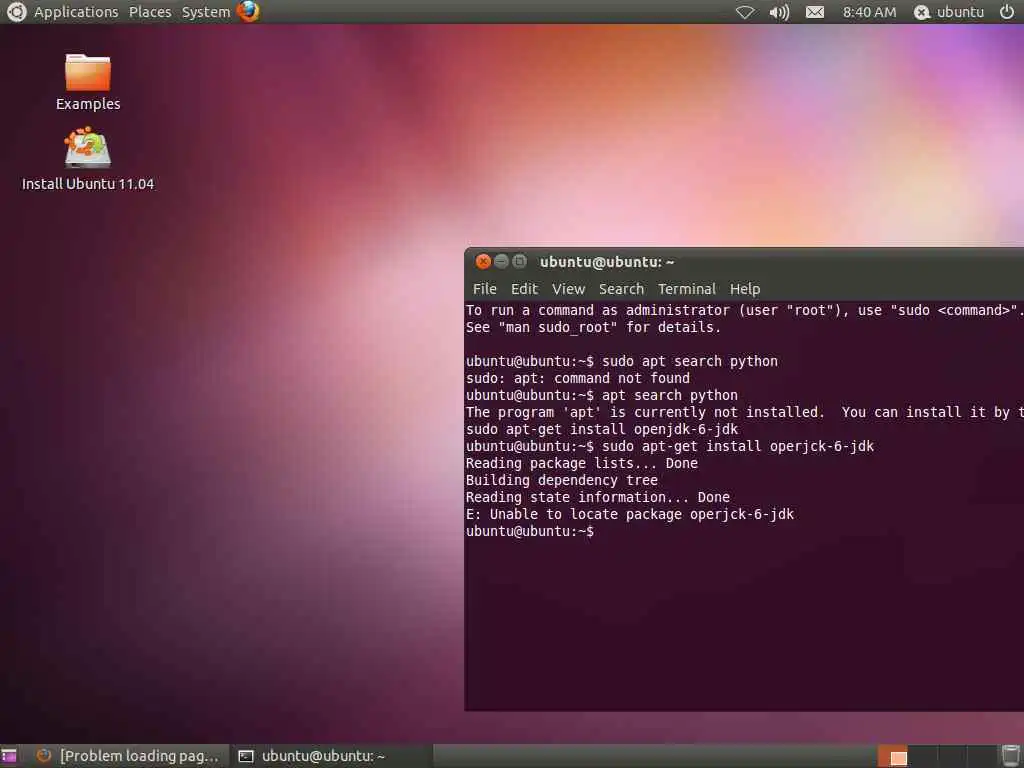This screenshot has width=1024, height=768.
Task: Open the Terminal menu in terminal window
Action: tap(686, 289)
